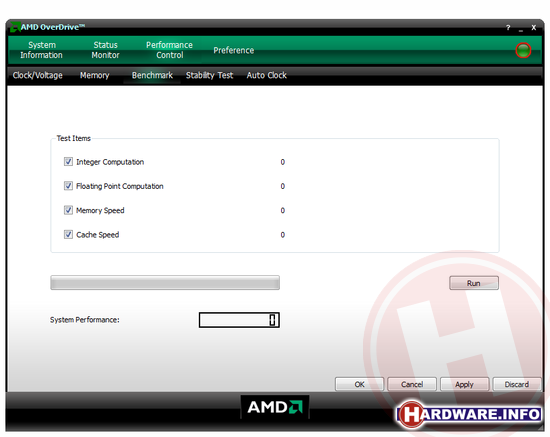The width and height of the screenshot is (550, 437).
Task: Click the System Performance score field
Action: (x=239, y=320)
